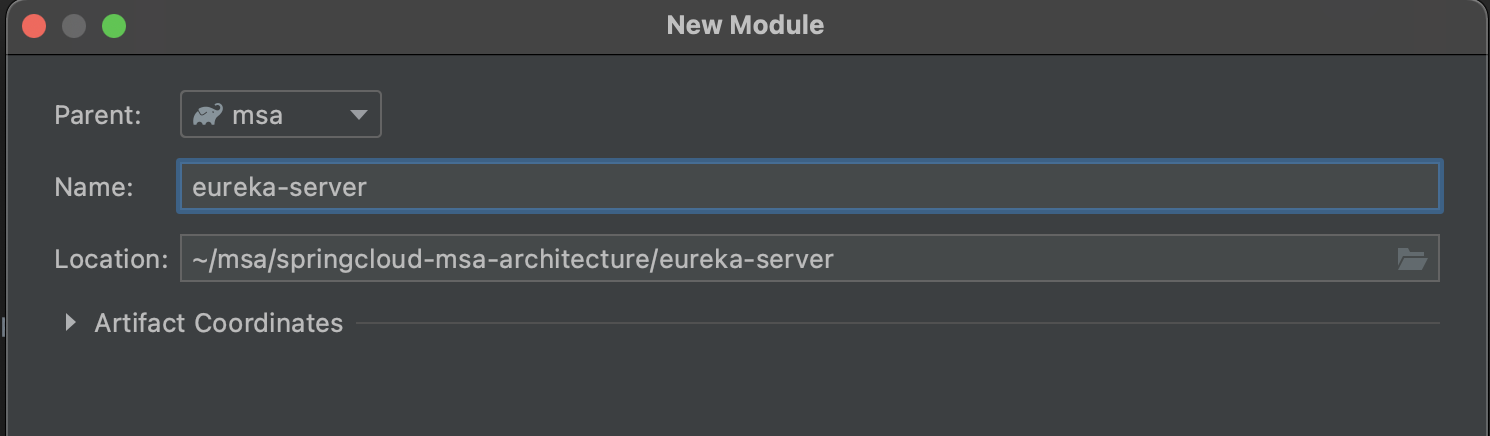This screenshot has height=436, width=1490.
Task: Click the Name label
Action: pos(94,187)
